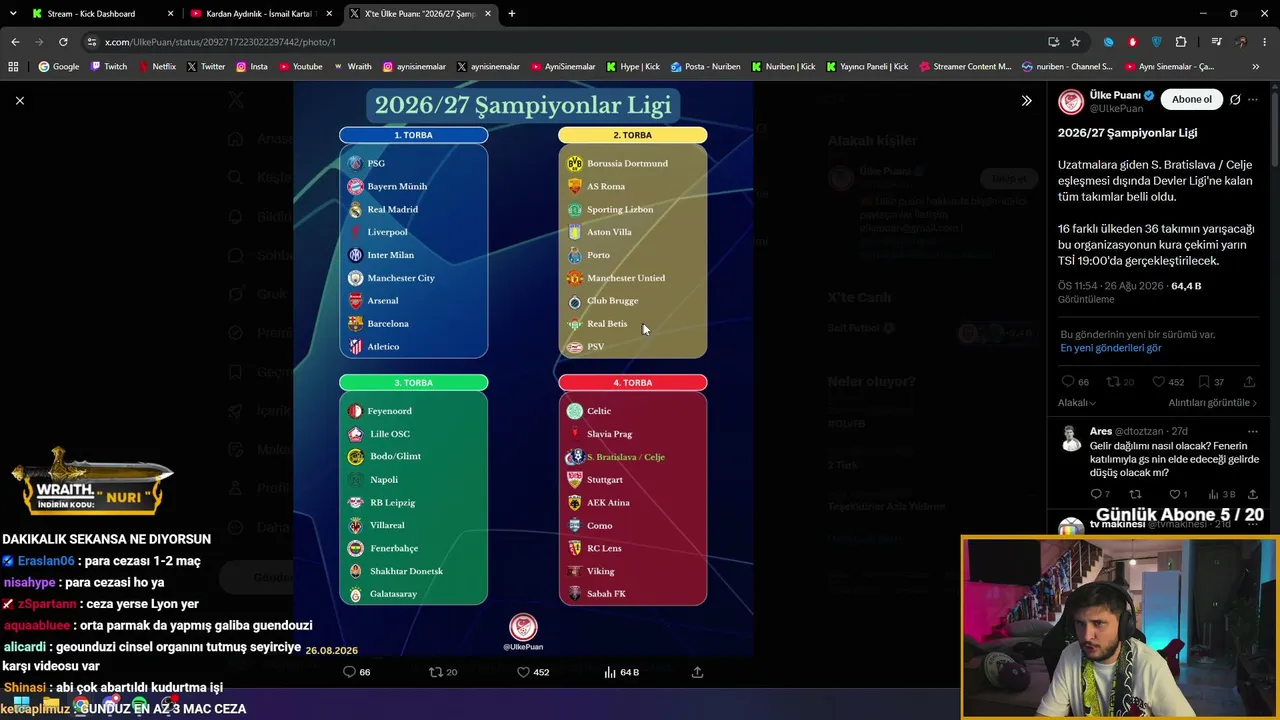The height and width of the screenshot is (720, 1280).
Task: Open the Twitch bookmark
Action: point(109,67)
